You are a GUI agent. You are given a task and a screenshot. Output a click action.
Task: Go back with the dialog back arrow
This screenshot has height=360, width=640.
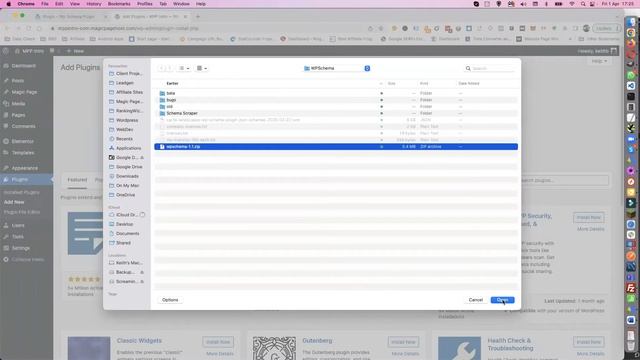pyautogui.click(x=162, y=68)
